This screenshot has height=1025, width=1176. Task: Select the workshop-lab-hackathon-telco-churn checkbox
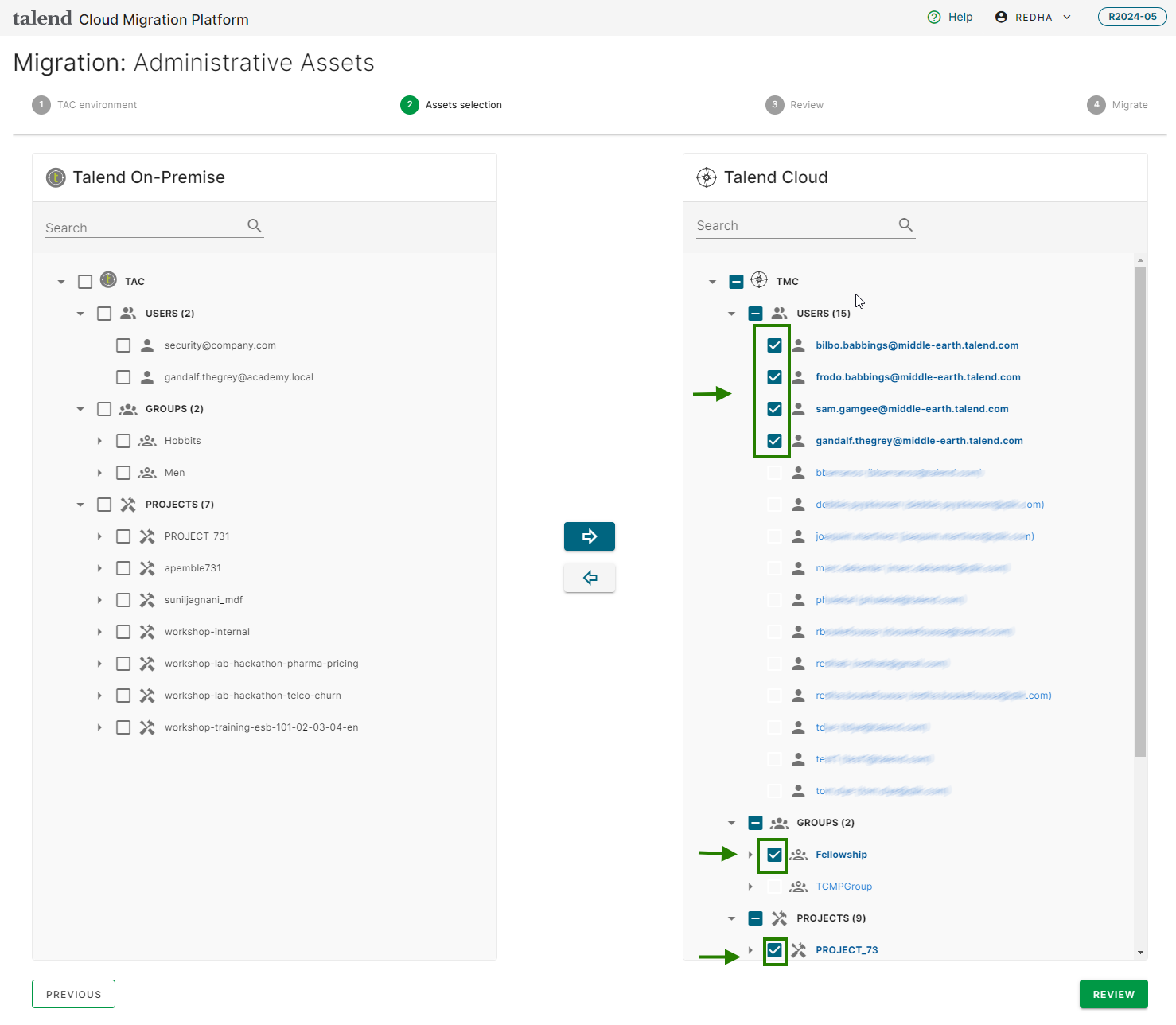pyautogui.click(x=123, y=696)
